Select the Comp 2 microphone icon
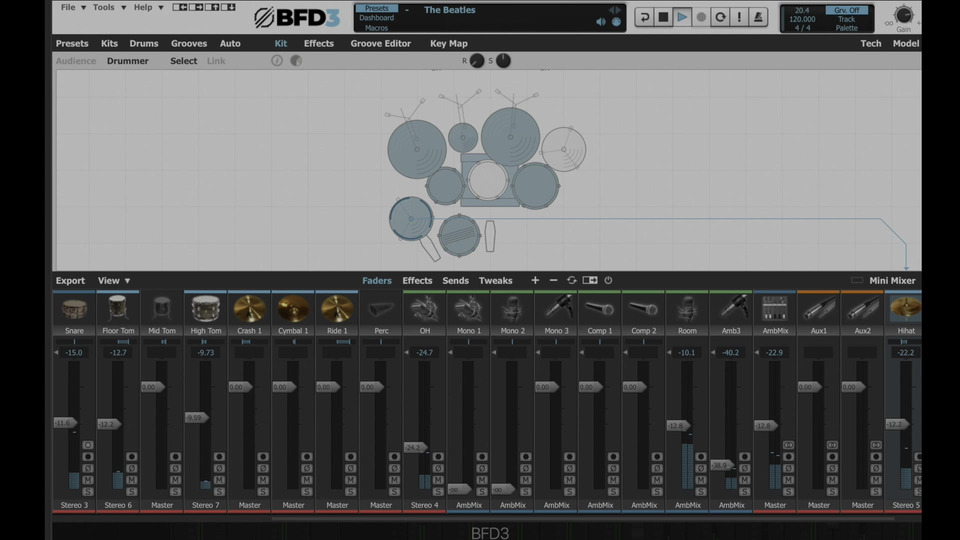The width and height of the screenshot is (960, 540). pos(643,309)
